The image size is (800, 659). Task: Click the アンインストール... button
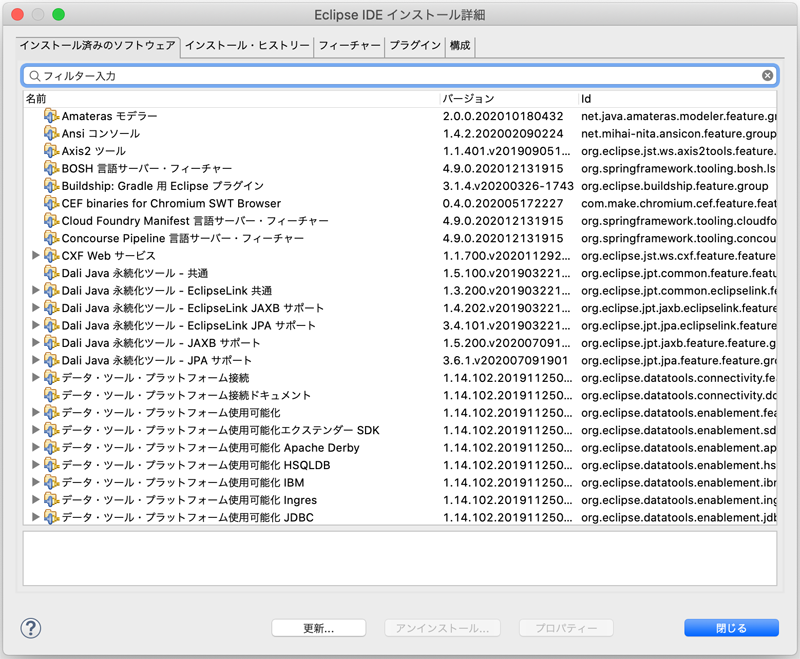(442, 628)
